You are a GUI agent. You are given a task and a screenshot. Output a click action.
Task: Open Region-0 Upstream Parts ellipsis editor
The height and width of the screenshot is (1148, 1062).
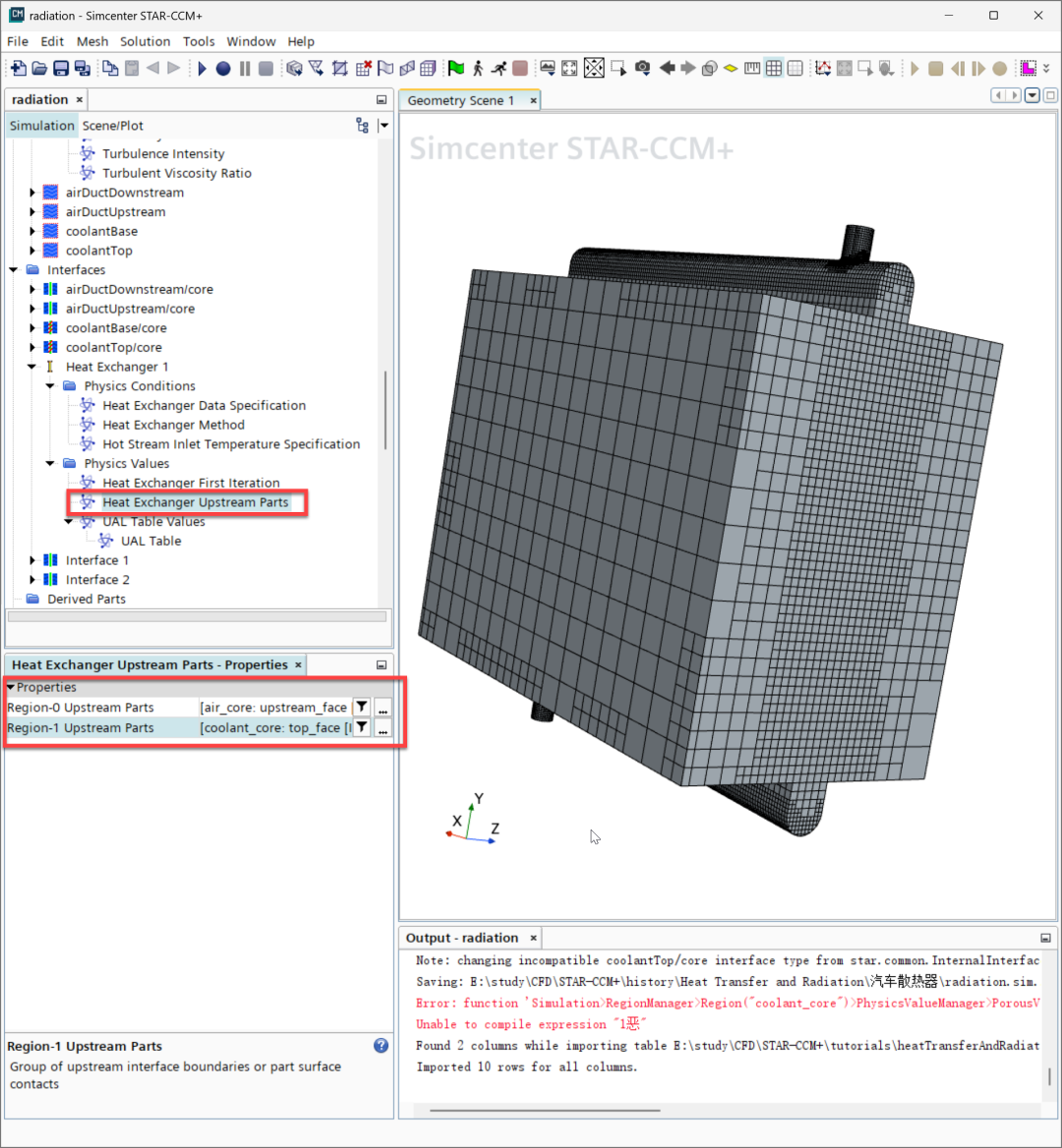tap(383, 708)
